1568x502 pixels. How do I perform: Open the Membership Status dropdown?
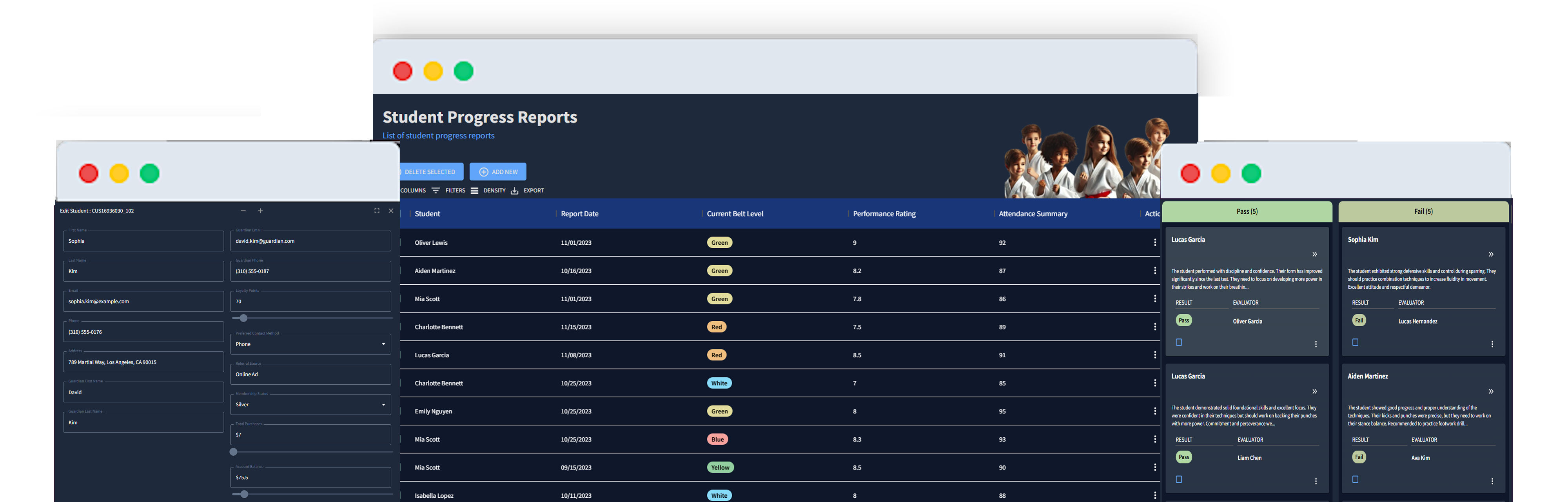310,404
